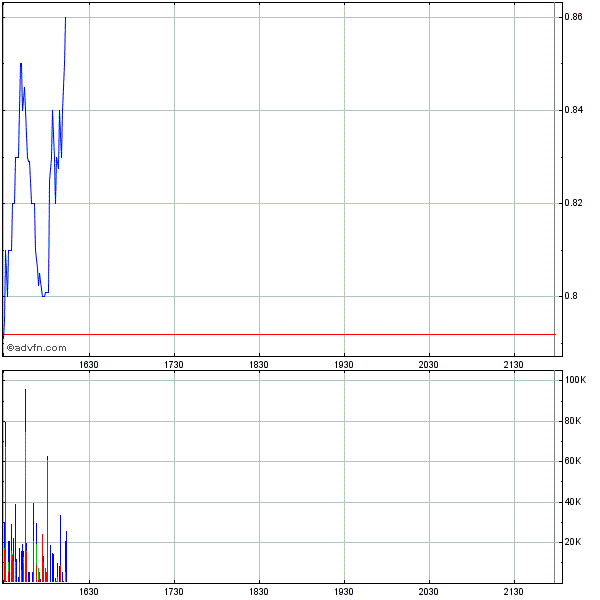Click the tallest volume bar near 95K
Screen dimensions: 600x600
25,485
